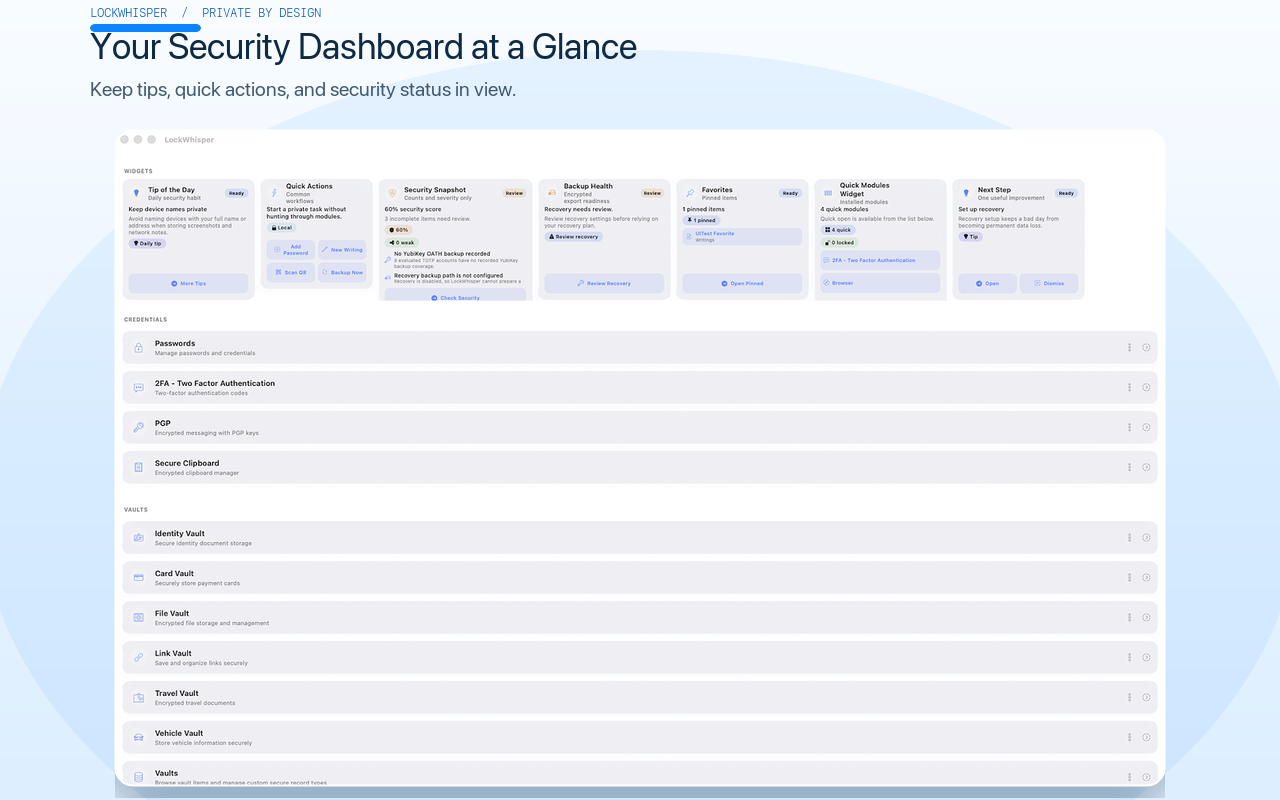Click the Daily tip tag

tap(148, 243)
